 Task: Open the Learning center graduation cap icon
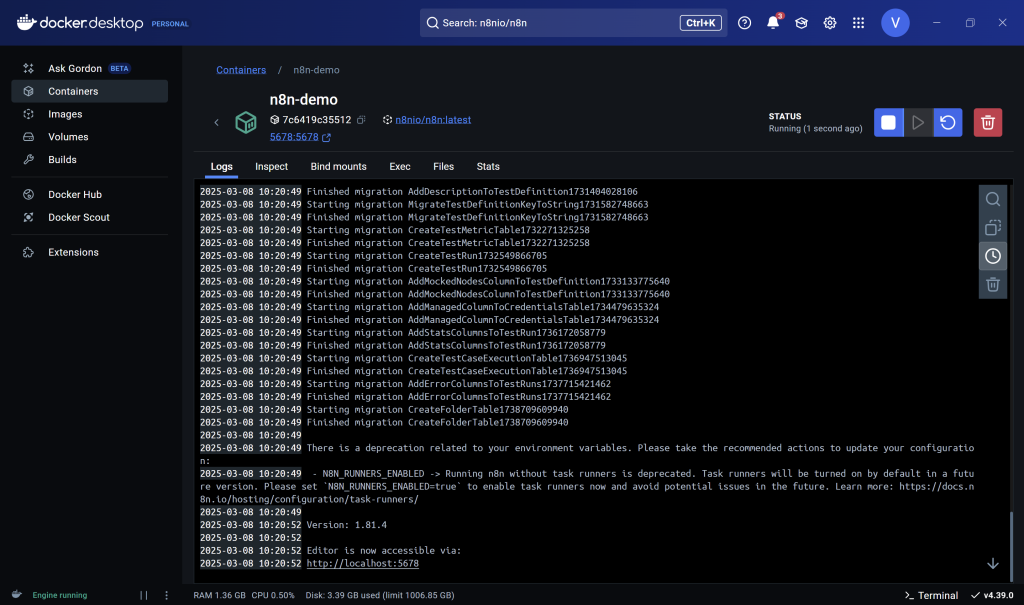click(801, 23)
